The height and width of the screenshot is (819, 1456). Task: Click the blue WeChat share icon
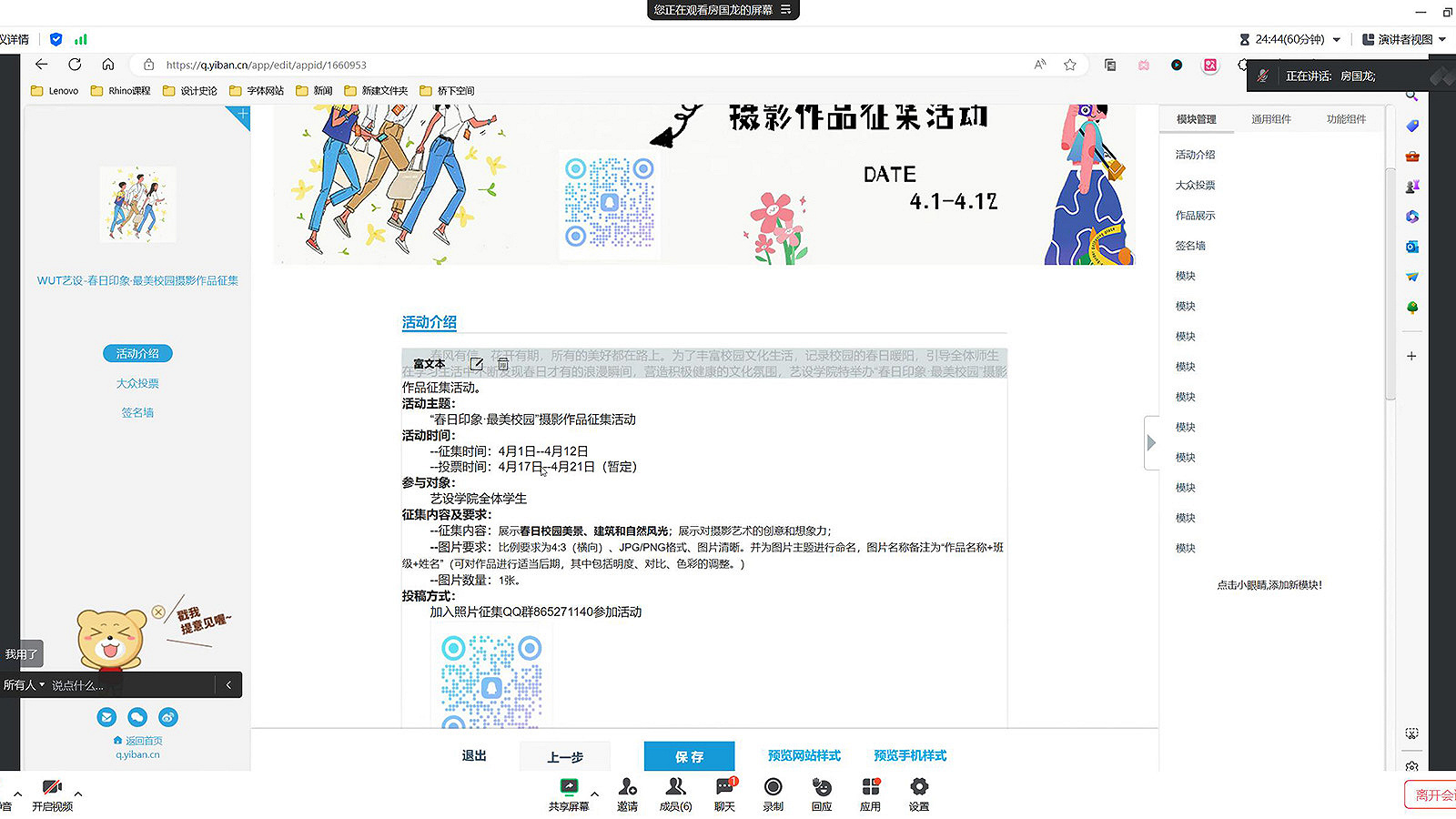pos(137,717)
